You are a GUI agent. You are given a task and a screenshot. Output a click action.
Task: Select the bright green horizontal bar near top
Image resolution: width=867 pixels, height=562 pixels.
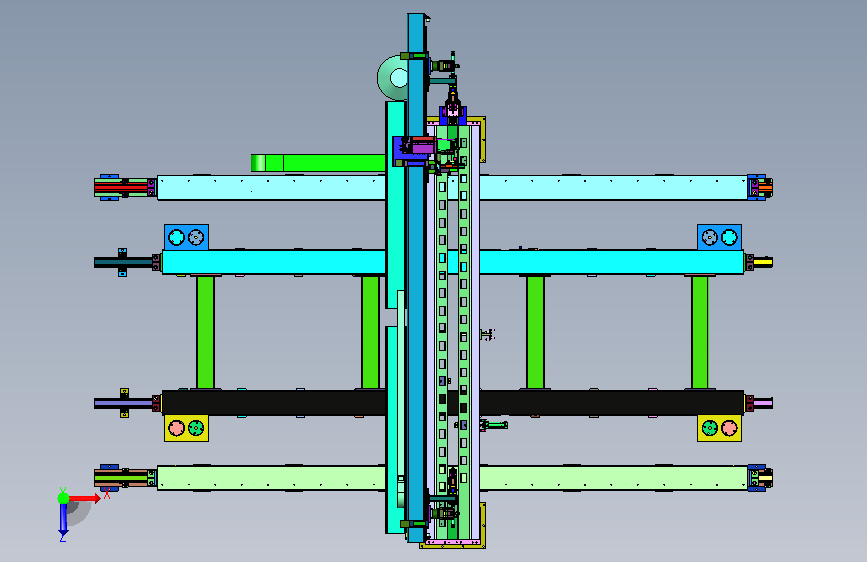click(318, 163)
